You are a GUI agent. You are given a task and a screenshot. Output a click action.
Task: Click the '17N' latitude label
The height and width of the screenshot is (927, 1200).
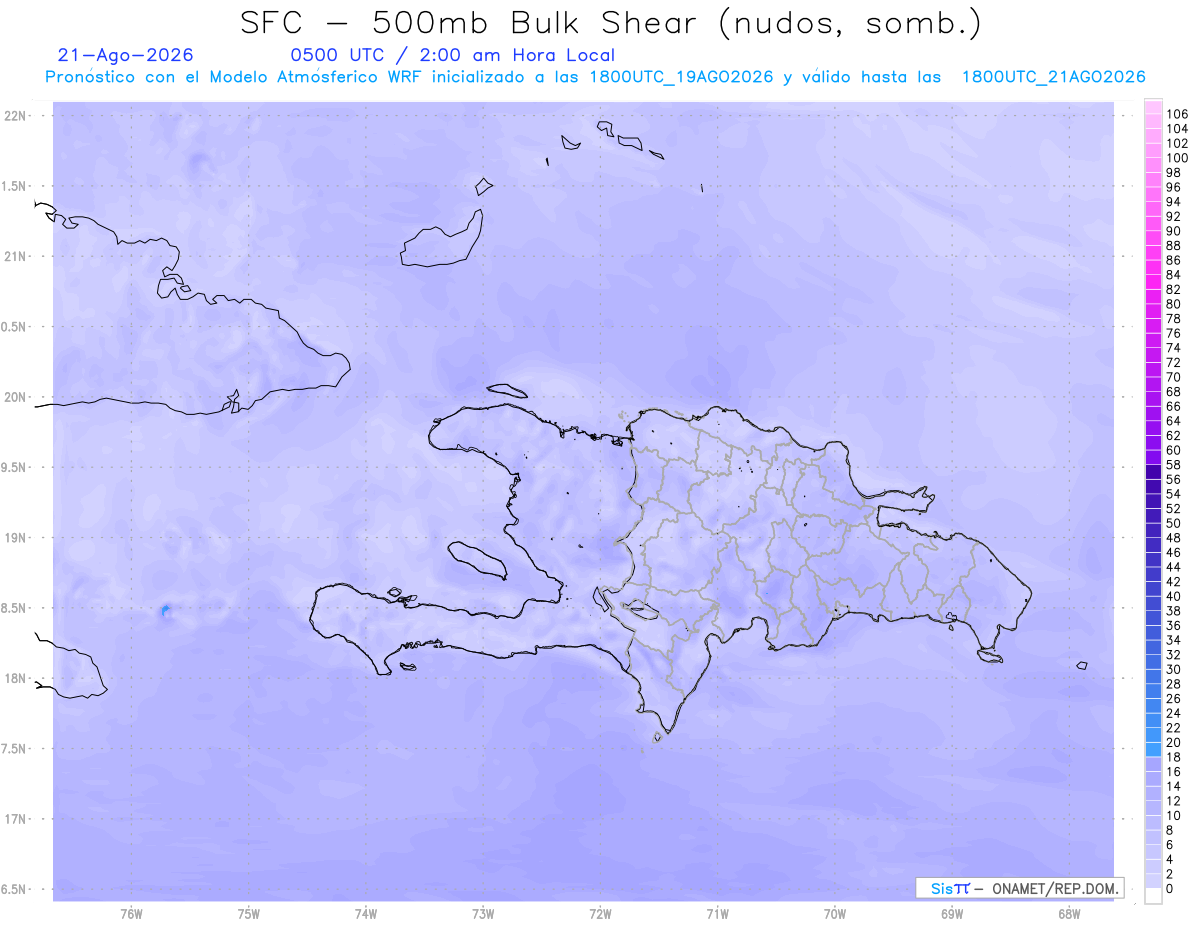(15, 819)
